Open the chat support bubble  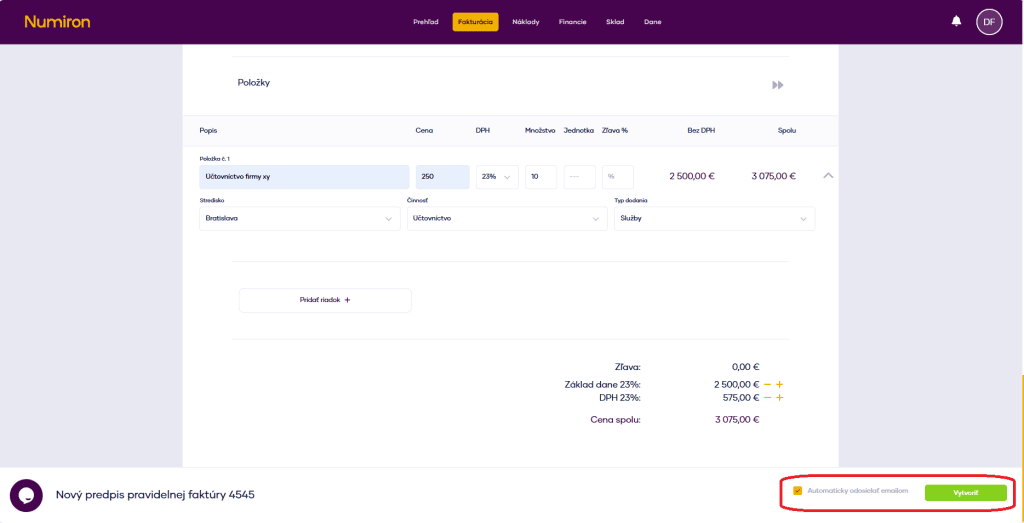click(26, 495)
